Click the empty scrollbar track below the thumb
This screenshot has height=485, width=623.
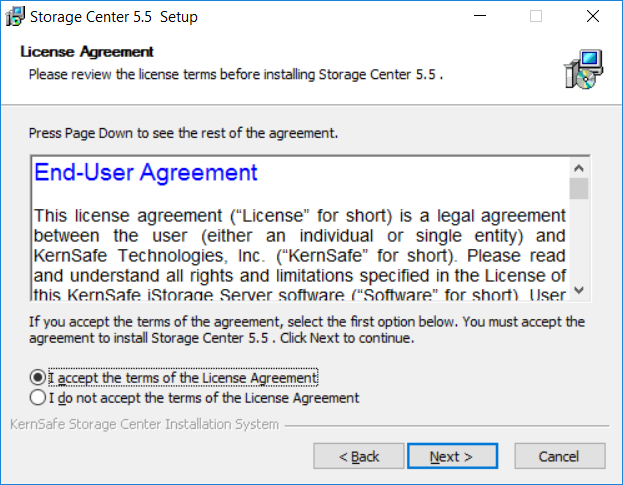(579, 240)
